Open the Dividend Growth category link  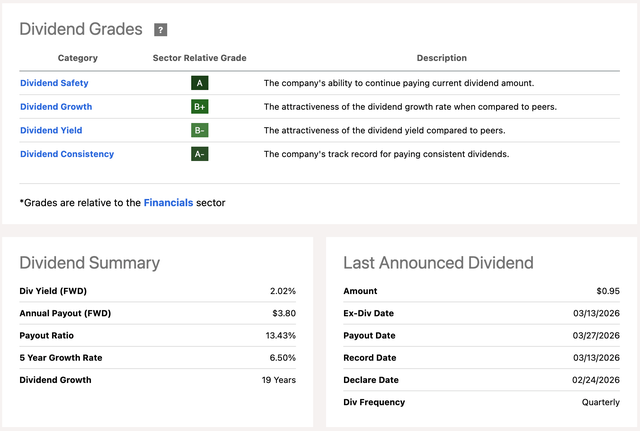[x=56, y=107]
